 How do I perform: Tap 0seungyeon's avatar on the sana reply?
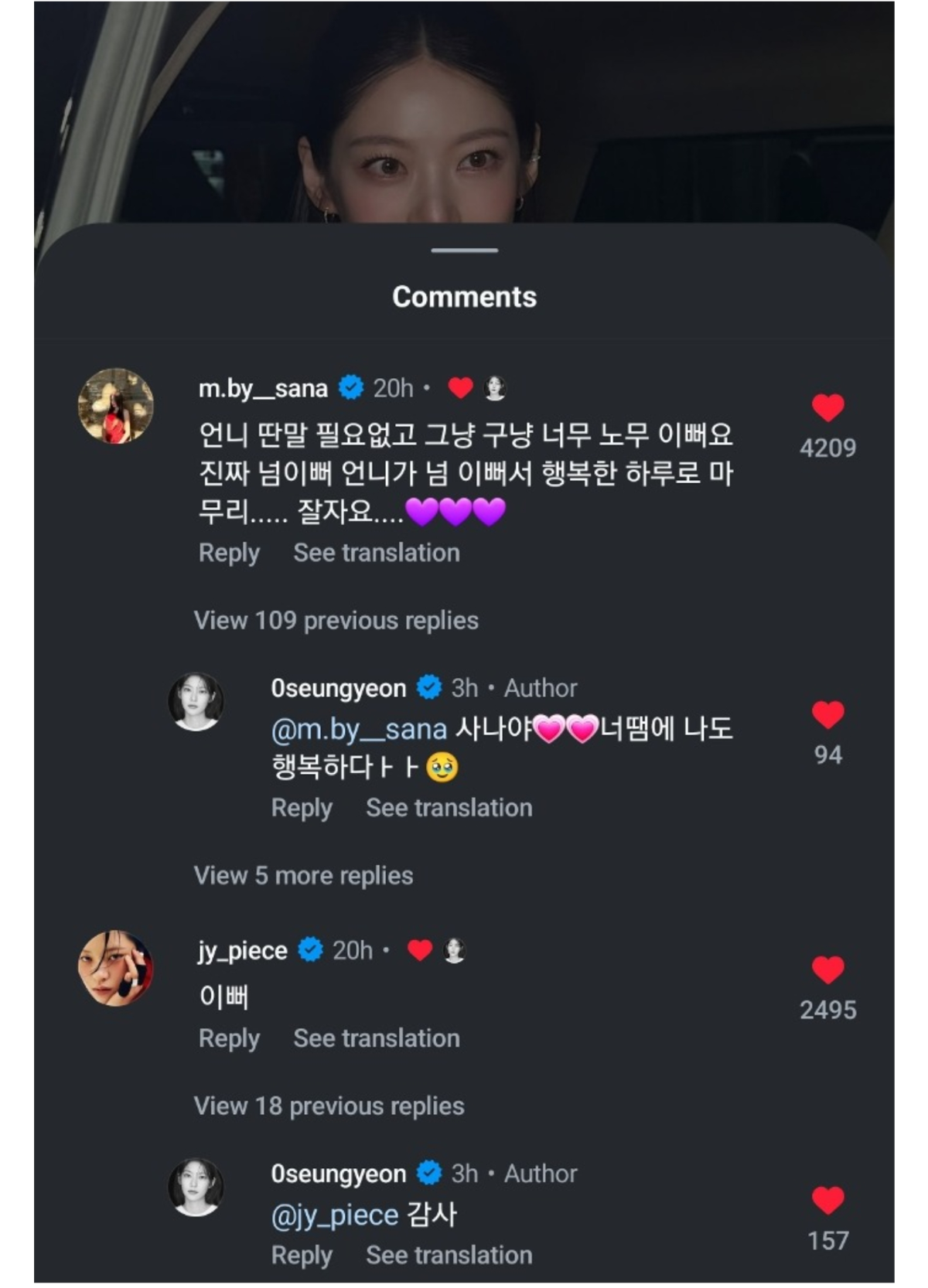click(x=196, y=702)
